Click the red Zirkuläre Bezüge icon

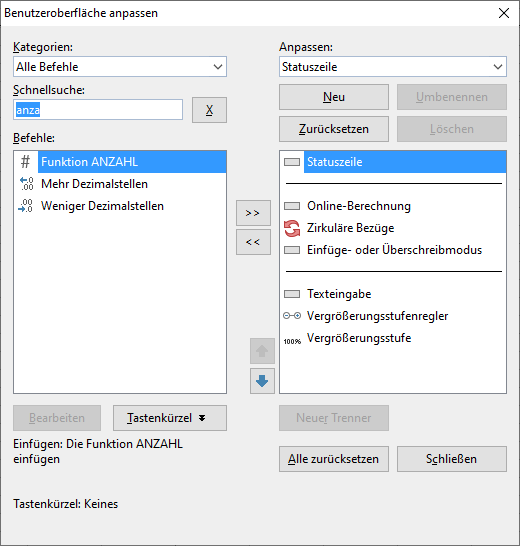(x=292, y=228)
